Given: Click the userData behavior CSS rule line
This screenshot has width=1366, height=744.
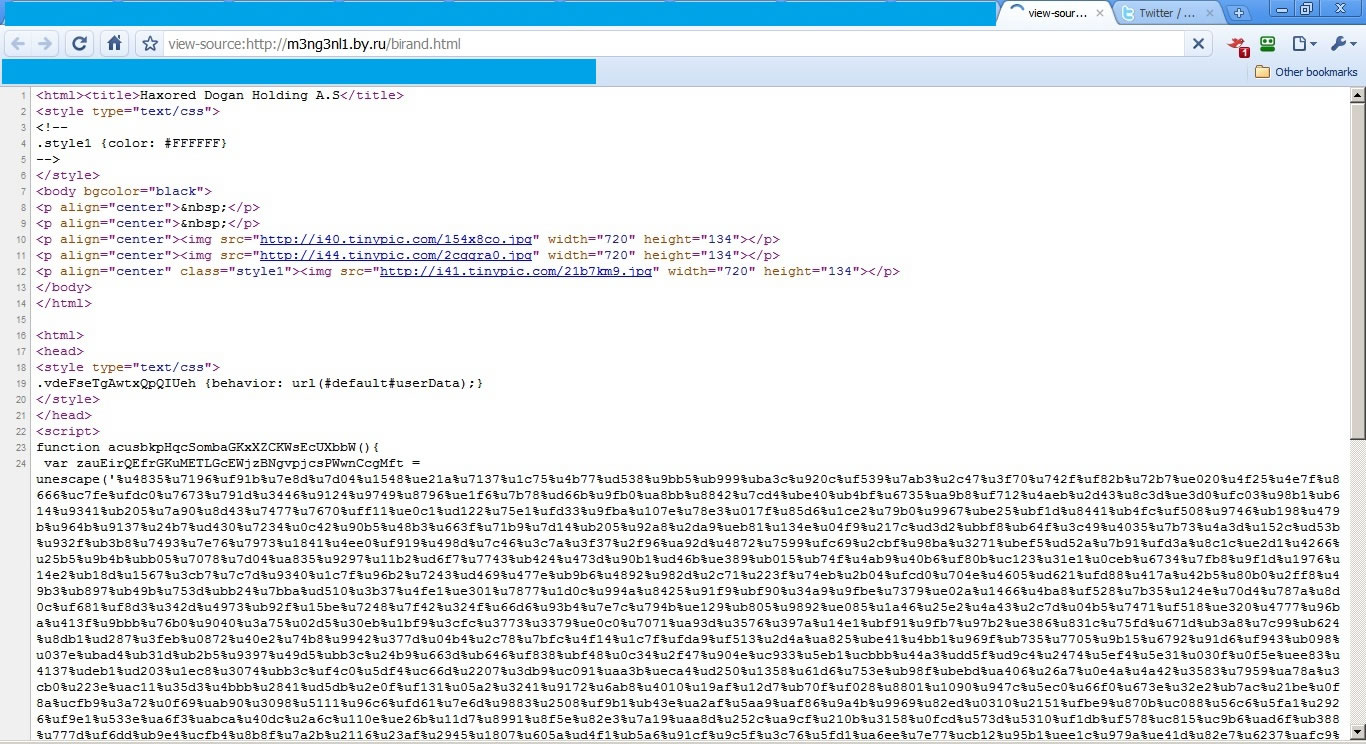Looking at the screenshot, I should pyautogui.click(x=260, y=384).
